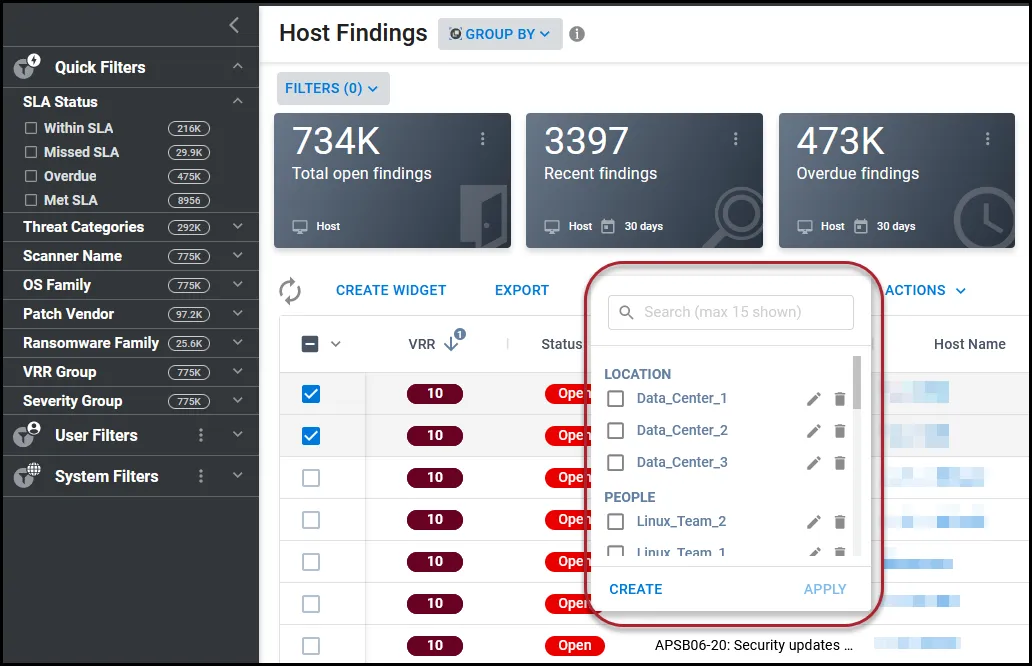The image size is (1032, 666).
Task: Open the User Filters options menu
Action: tap(201, 435)
